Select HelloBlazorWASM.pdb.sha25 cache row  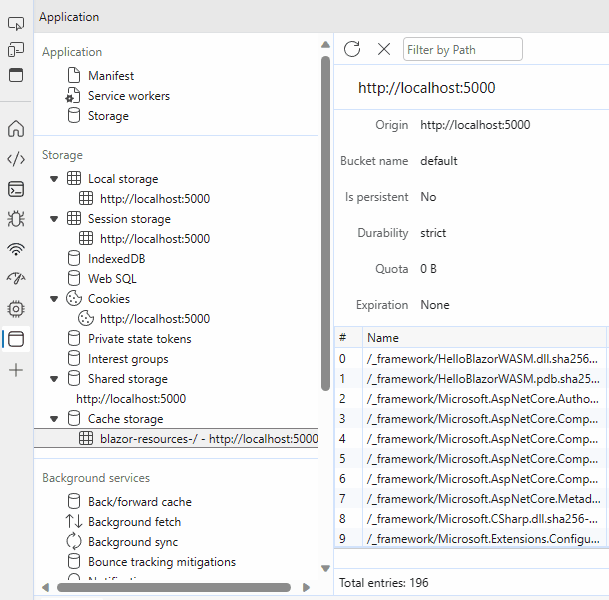pos(472,379)
